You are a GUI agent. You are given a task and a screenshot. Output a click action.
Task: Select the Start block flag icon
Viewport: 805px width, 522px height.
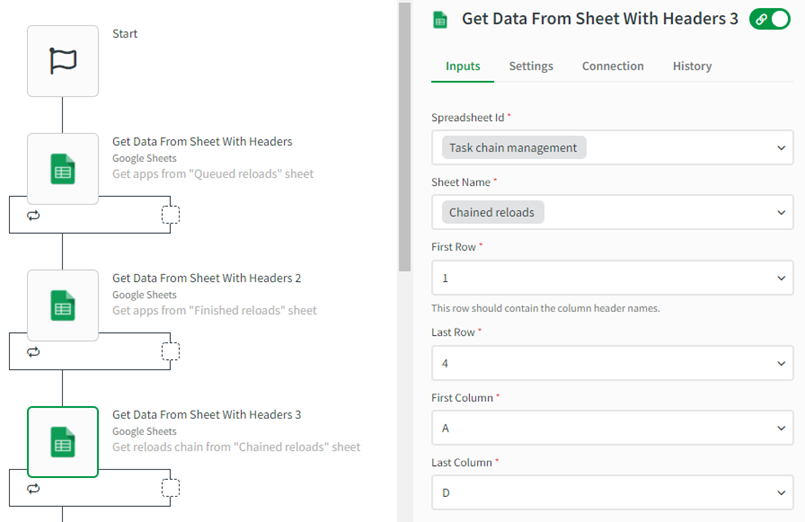[x=63, y=61]
